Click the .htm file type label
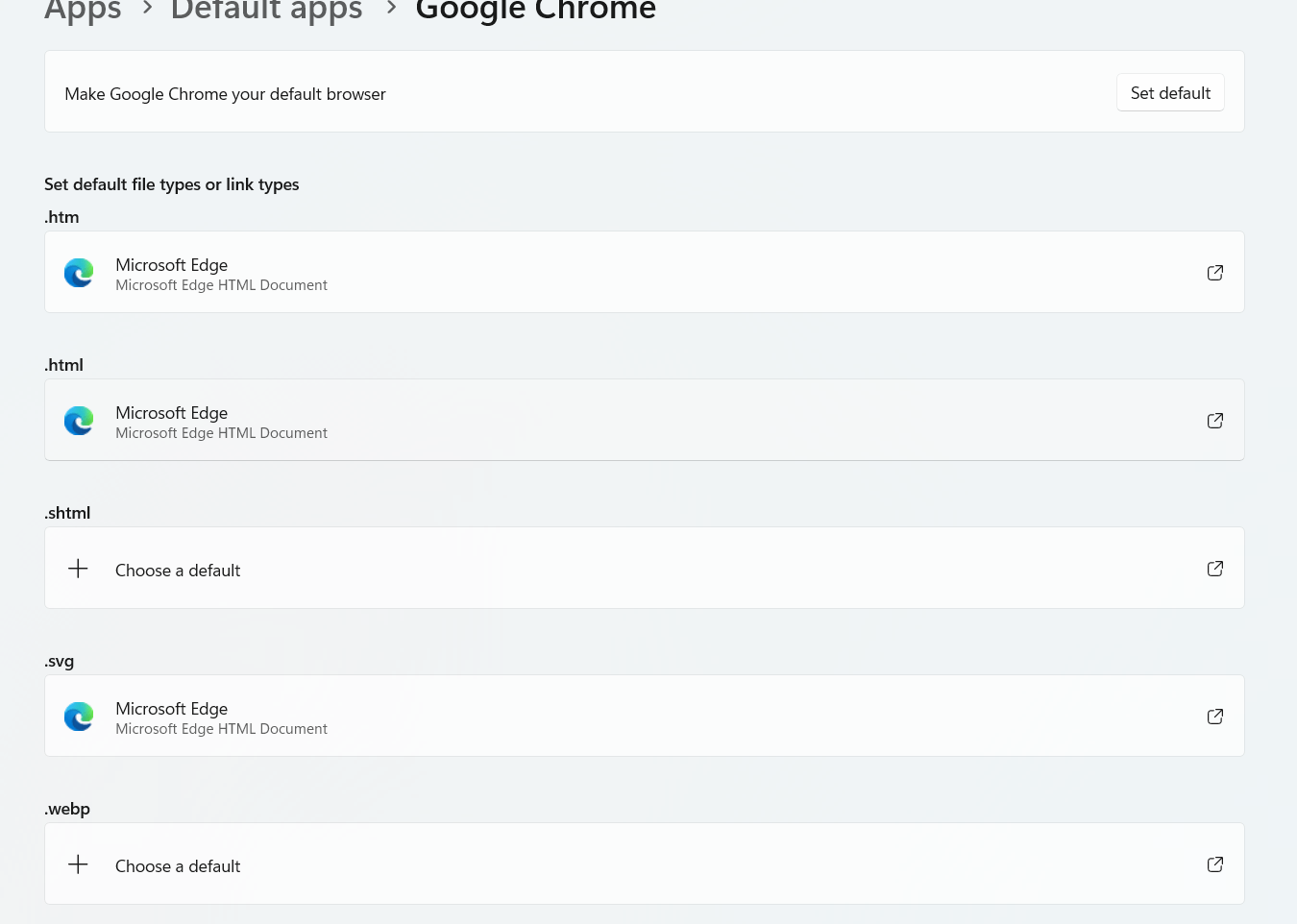 point(61,217)
